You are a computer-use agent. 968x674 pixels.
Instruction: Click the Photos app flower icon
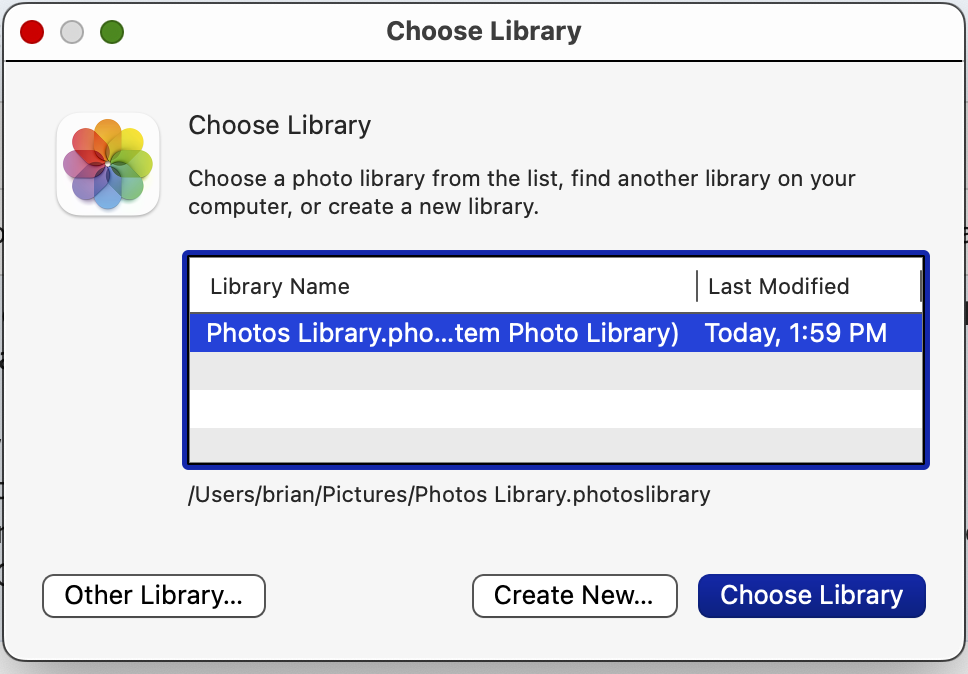tap(108, 163)
